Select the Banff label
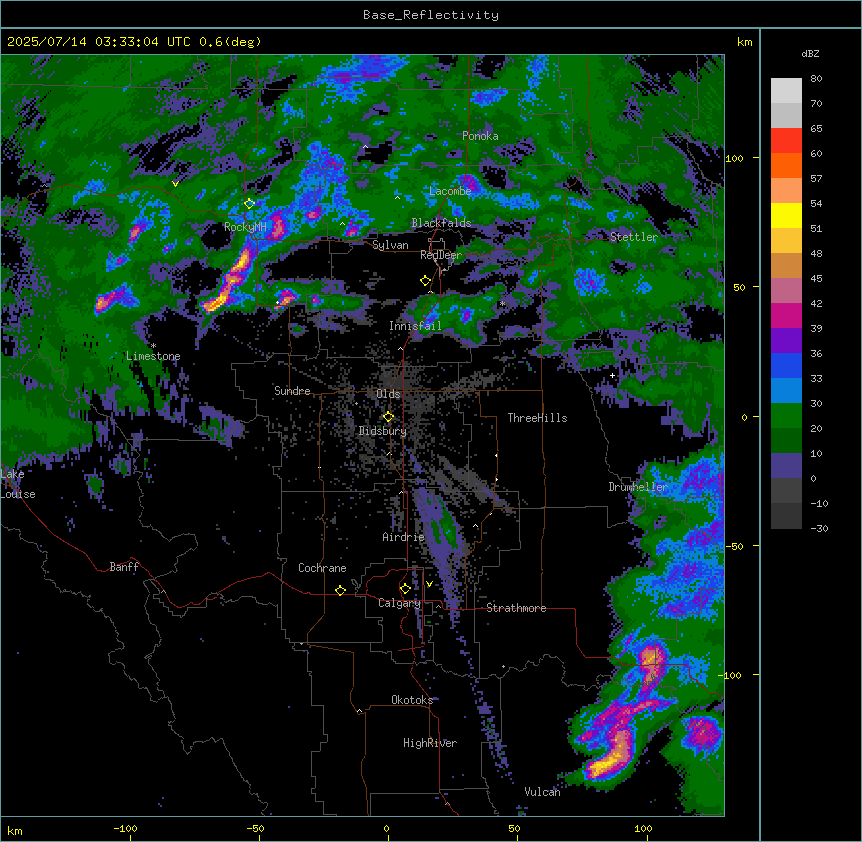This screenshot has height=842, width=862. pyautogui.click(x=124, y=567)
